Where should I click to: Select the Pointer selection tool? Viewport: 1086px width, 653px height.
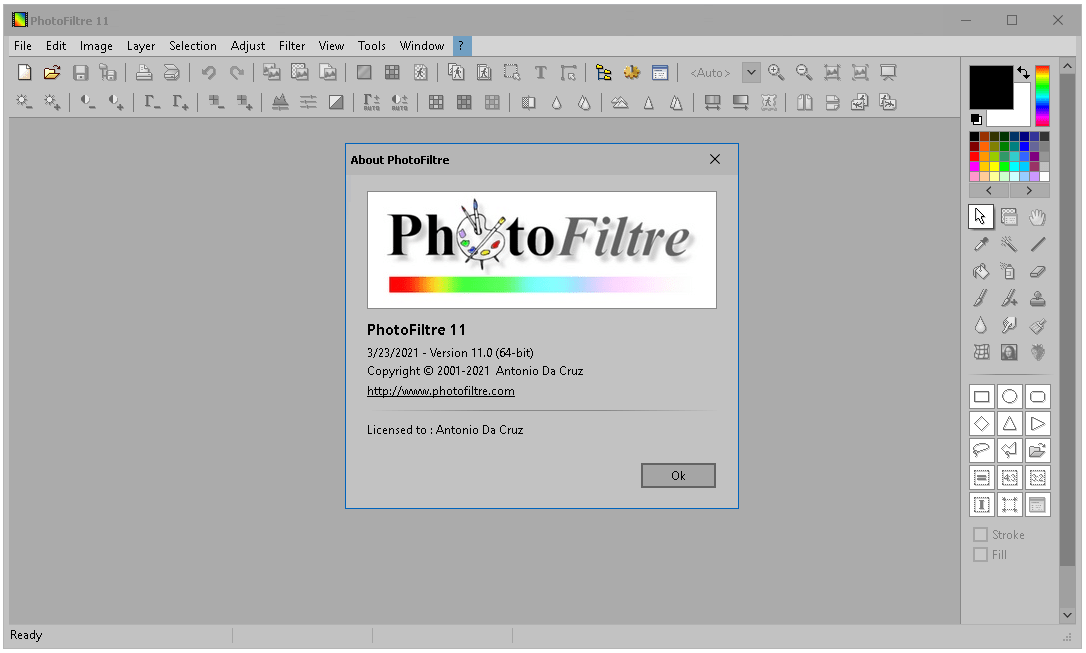click(981, 217)
